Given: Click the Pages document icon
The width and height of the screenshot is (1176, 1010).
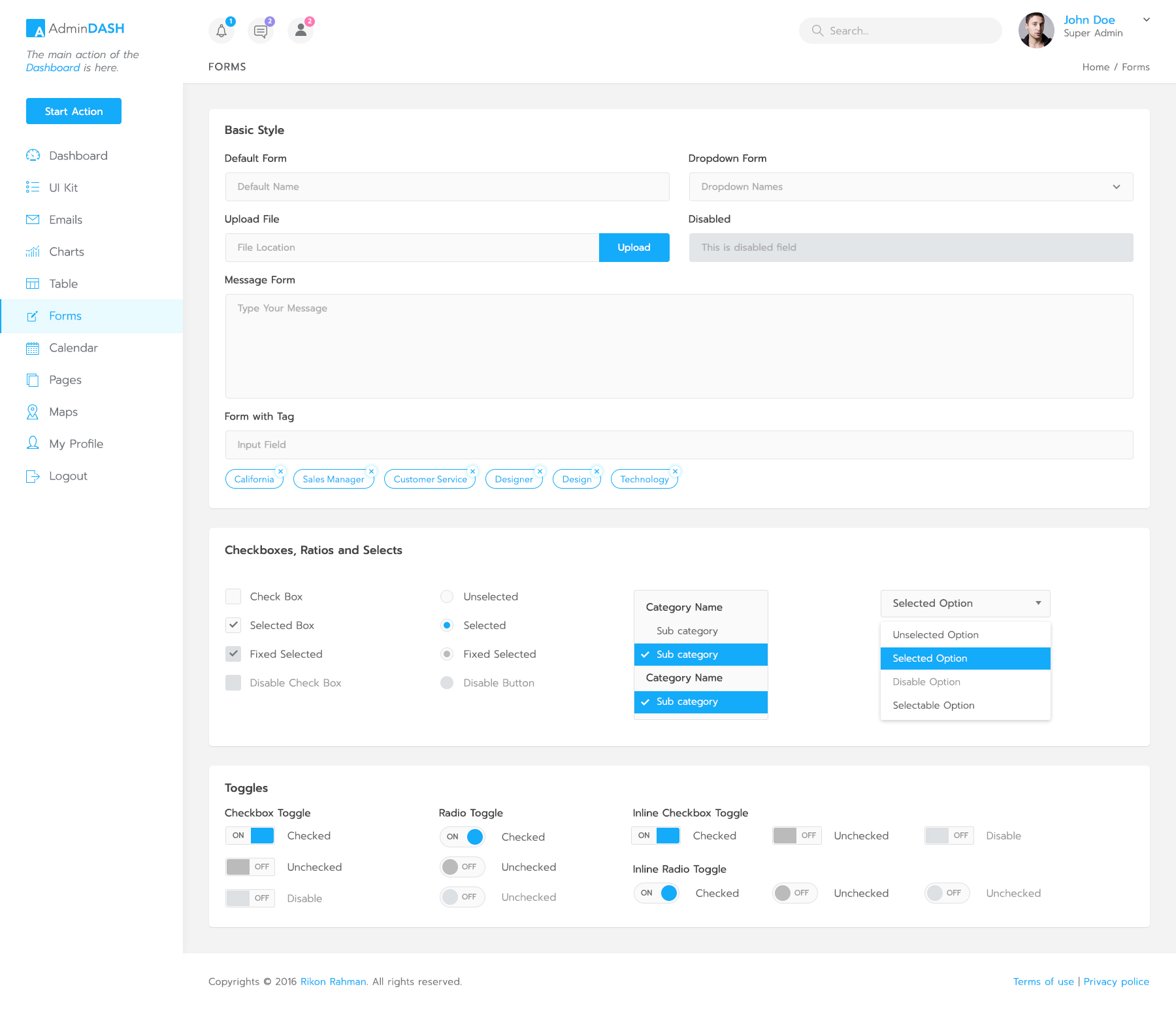Looking at the screenshot, I should coord(33,380).
